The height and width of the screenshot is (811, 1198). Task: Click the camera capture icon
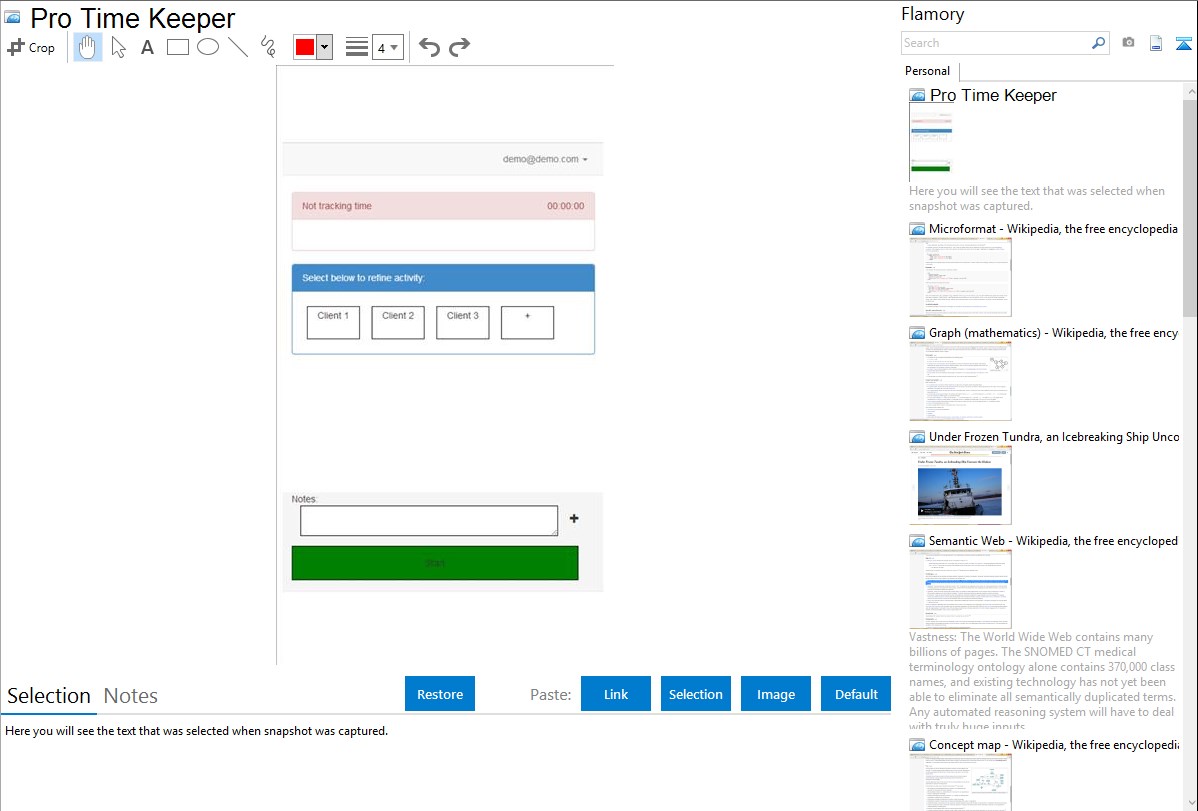point(1128,43)
